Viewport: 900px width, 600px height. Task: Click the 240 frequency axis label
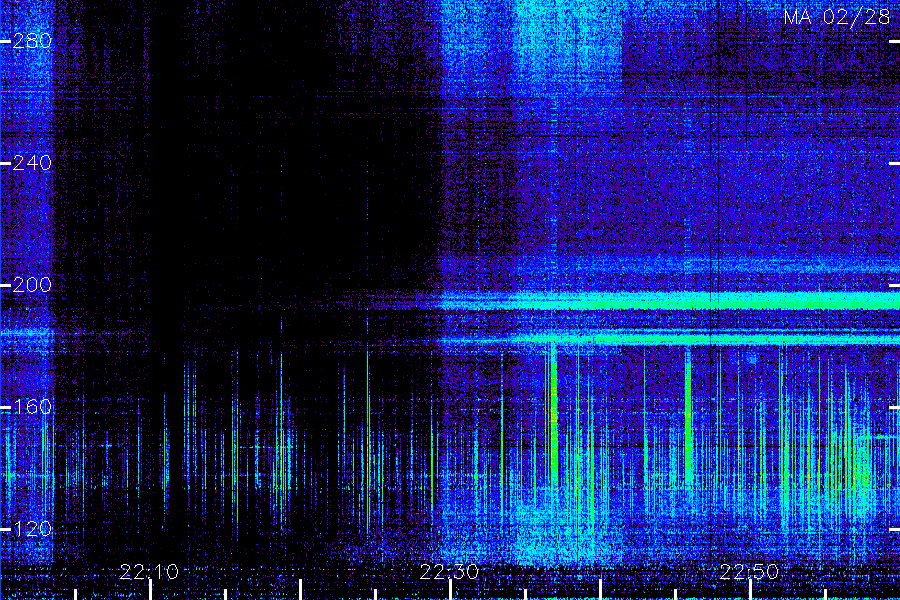point(32,163)
